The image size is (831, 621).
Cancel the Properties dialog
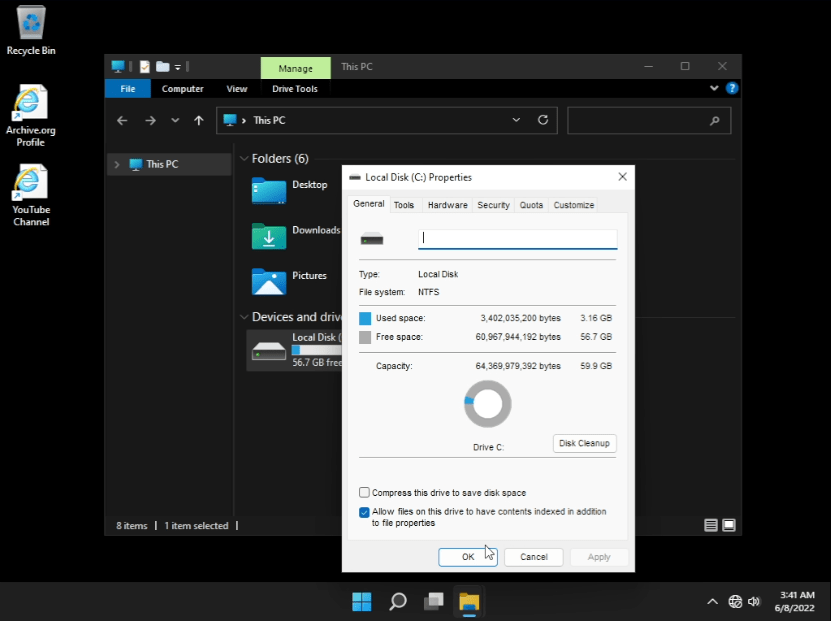[534, 557]
